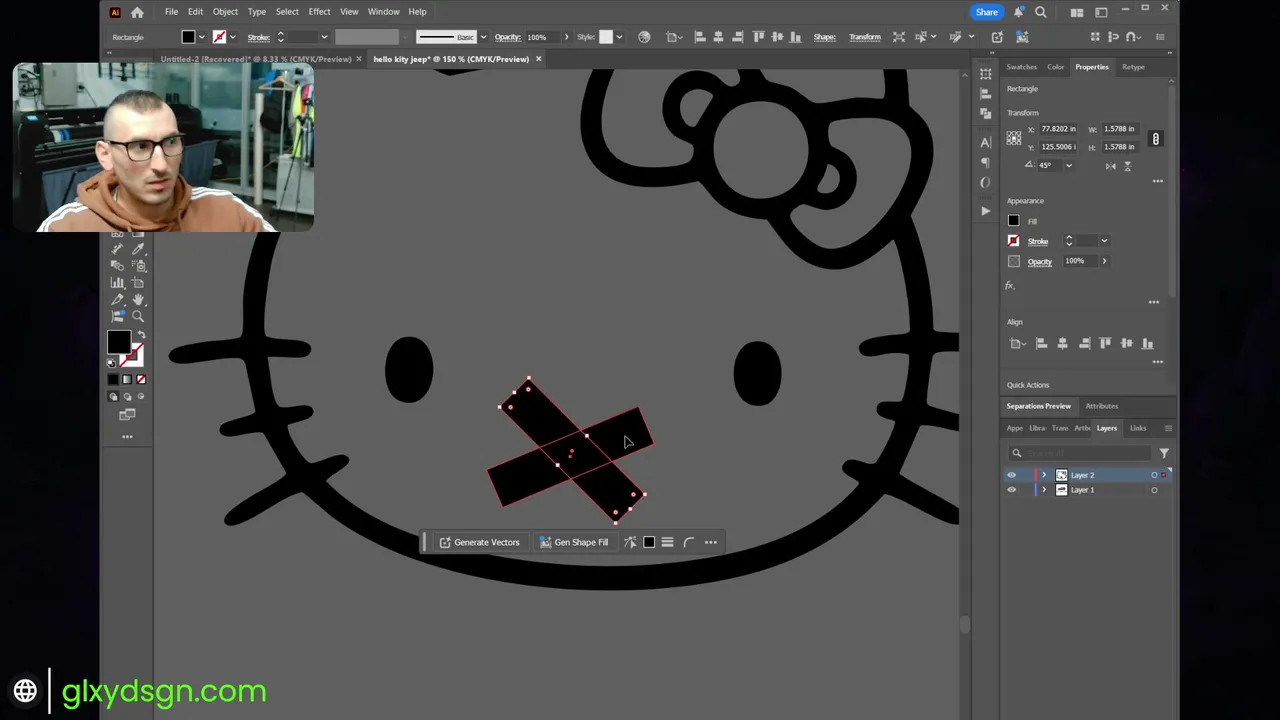Click flip horizontally icon in Transform section
The width and height of the screenshot is (1280, 720).
(x=1110, y=166)
